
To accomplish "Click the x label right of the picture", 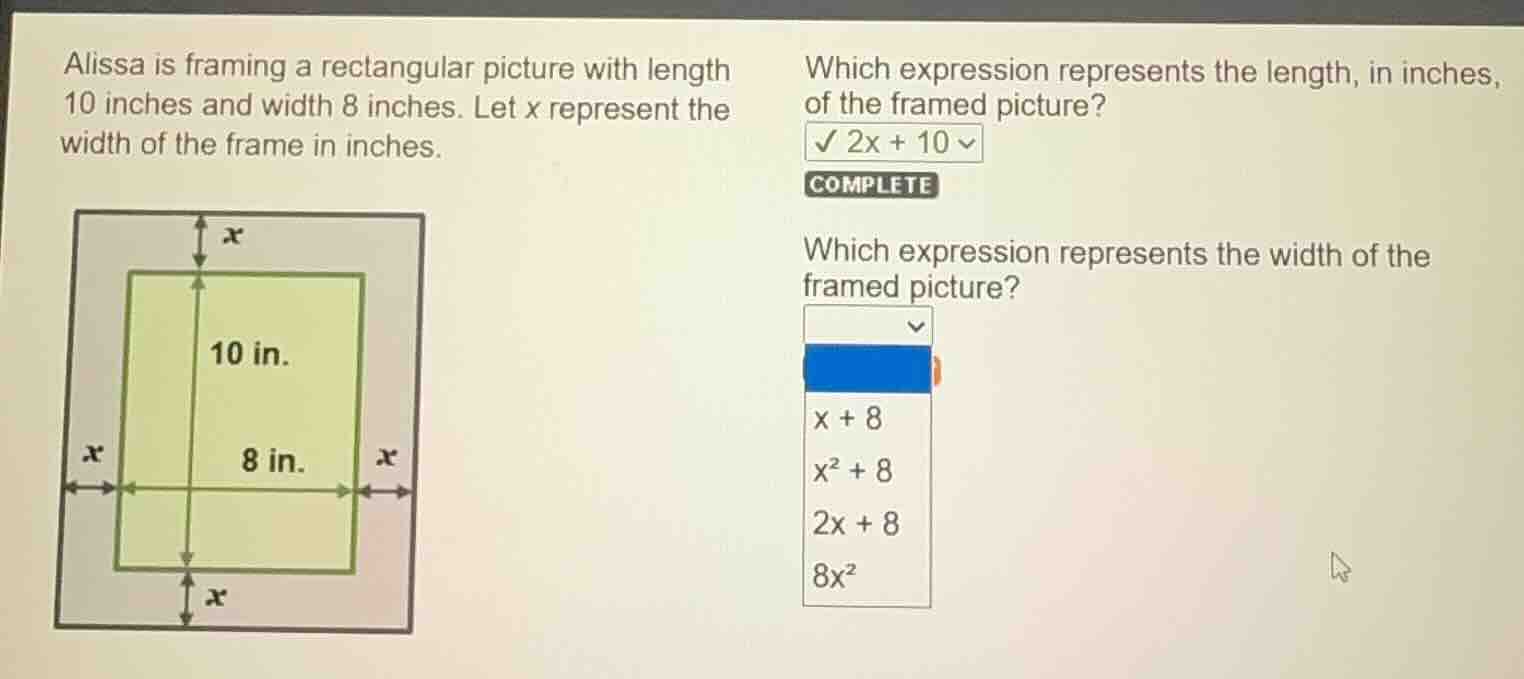I will point(386,458).
